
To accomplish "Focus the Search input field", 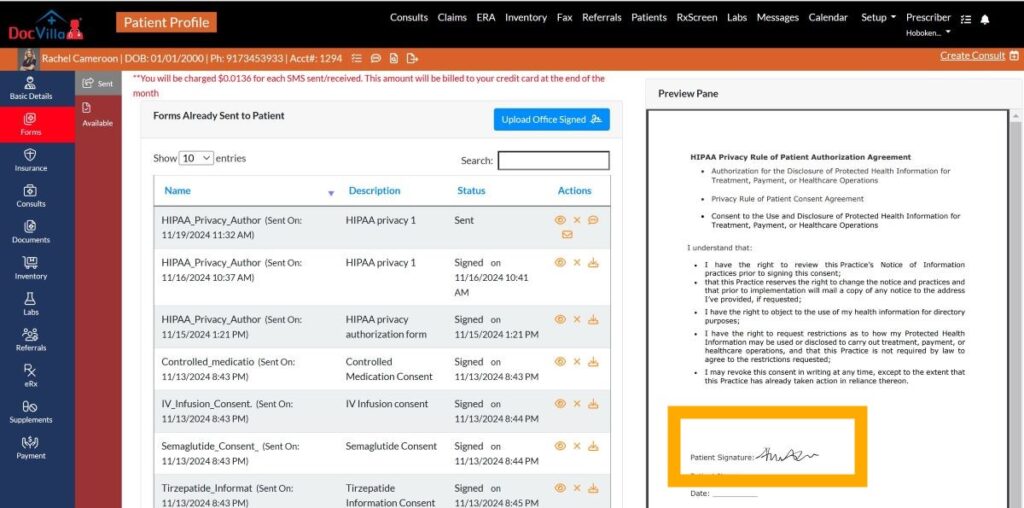I will click(x=553, y=161).
